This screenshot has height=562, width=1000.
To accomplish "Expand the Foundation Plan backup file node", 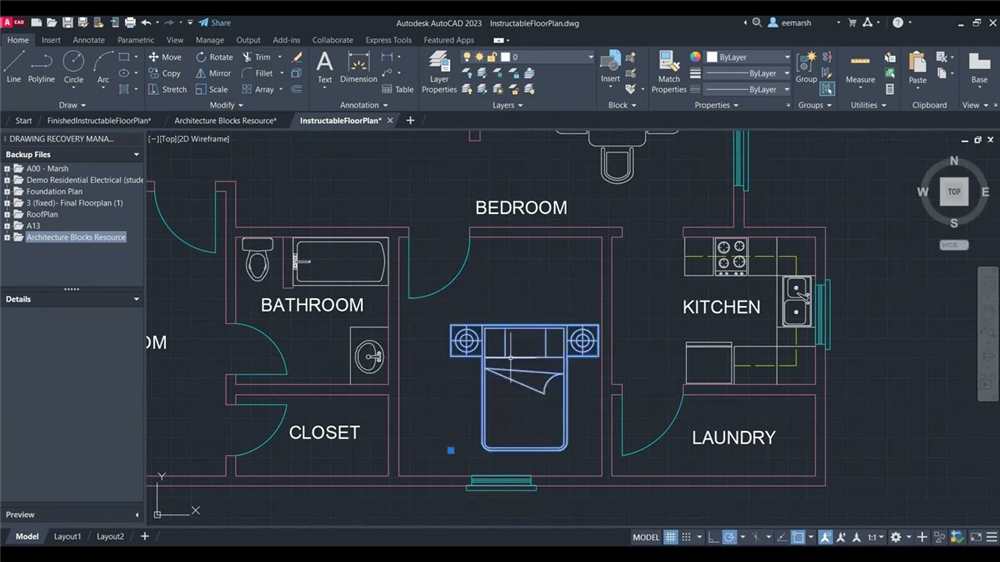I will click(x=7, y=191).
